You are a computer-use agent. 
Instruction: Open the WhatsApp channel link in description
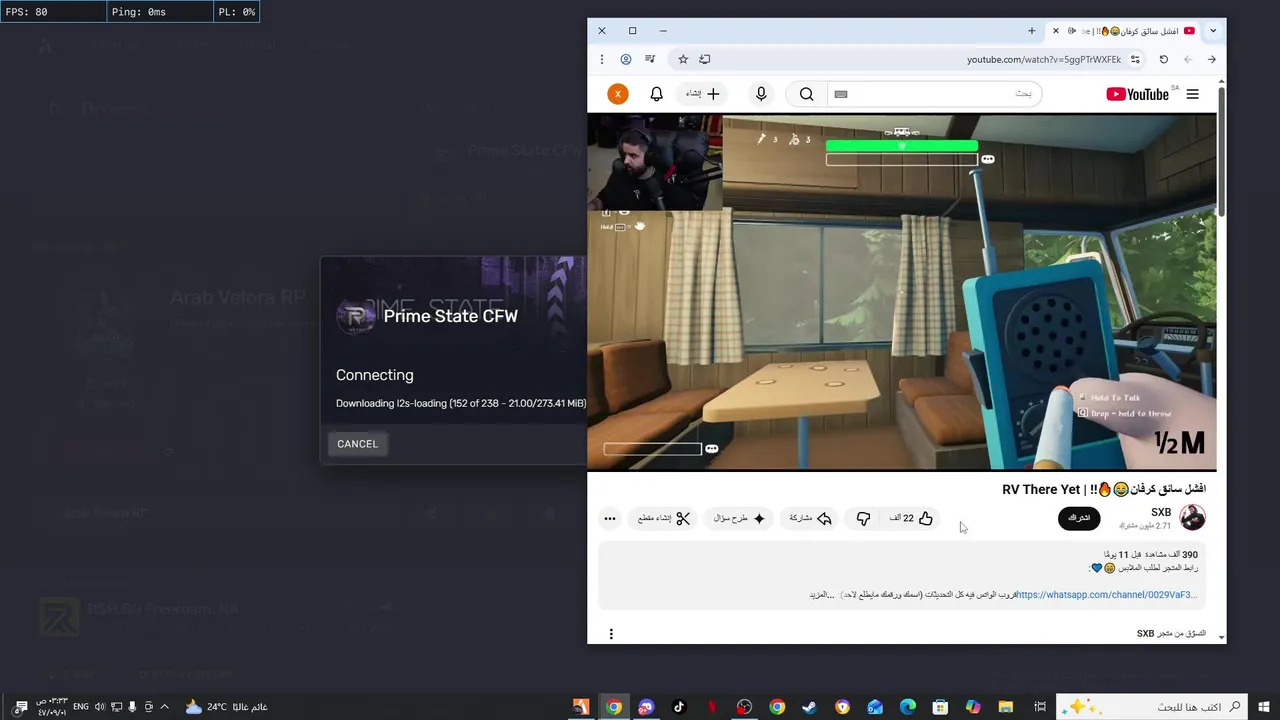point(1107,595)
